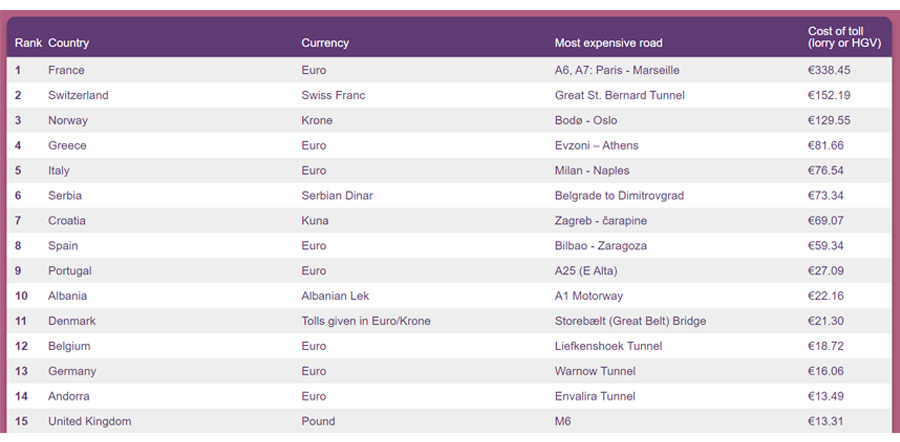Click the Liefkenshoek Tunnel road cell

(609, 346)
